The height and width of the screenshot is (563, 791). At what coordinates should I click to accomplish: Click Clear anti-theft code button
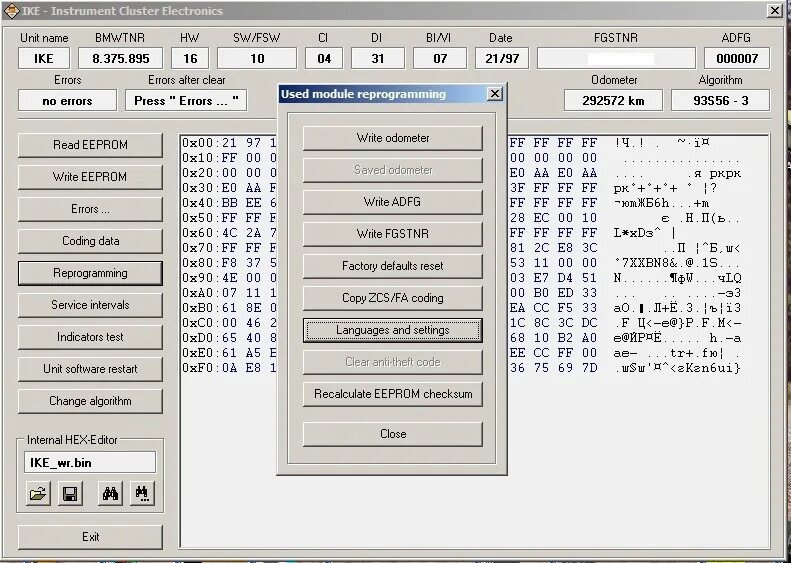coord(392,362)
